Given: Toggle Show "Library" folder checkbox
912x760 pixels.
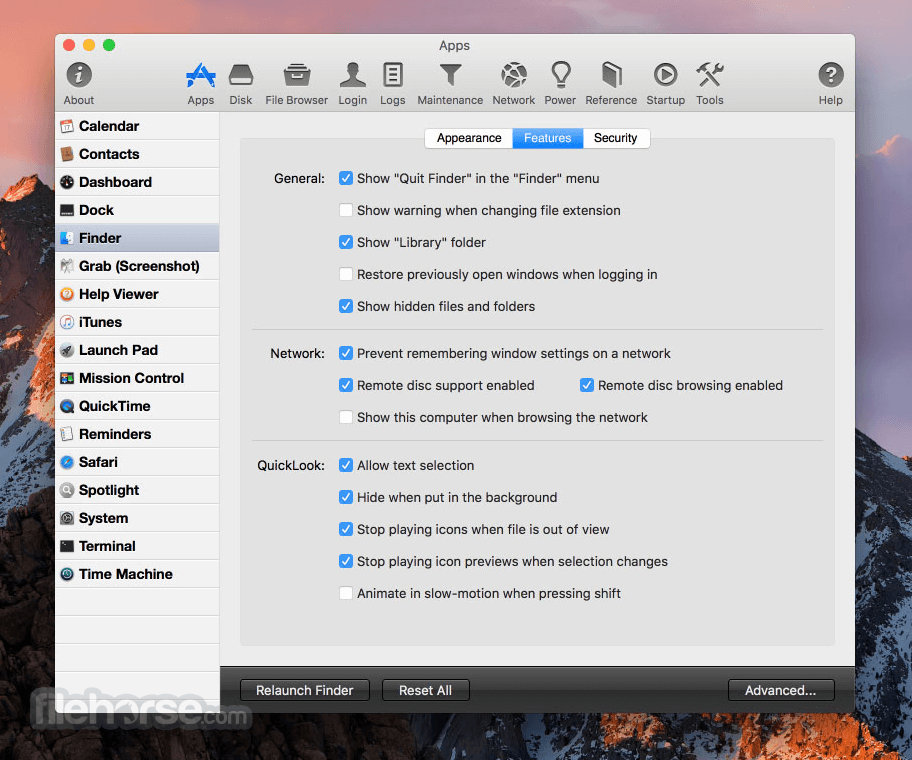Looking at the screenshot, I should (345, 242).
